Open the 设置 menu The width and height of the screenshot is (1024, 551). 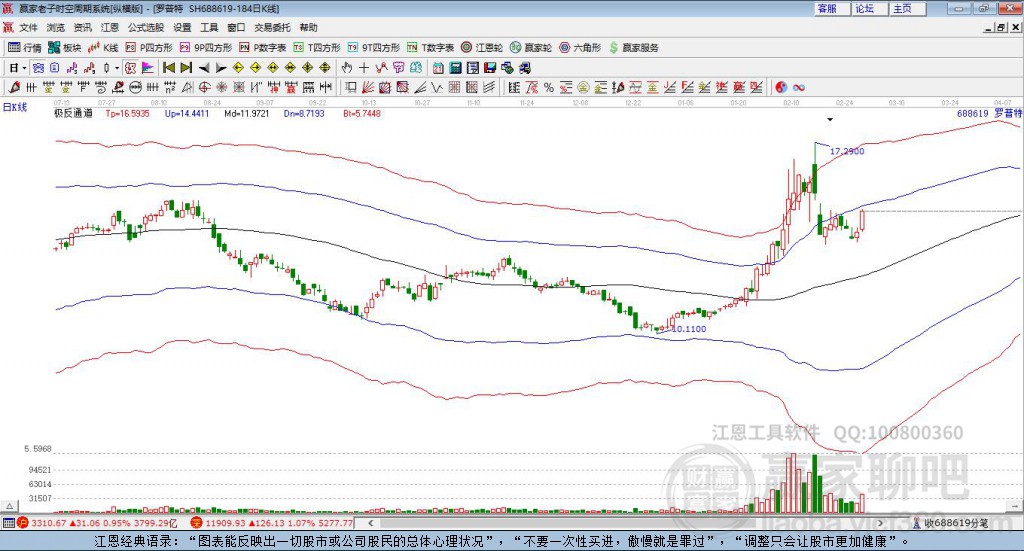(x=182, y=27)
